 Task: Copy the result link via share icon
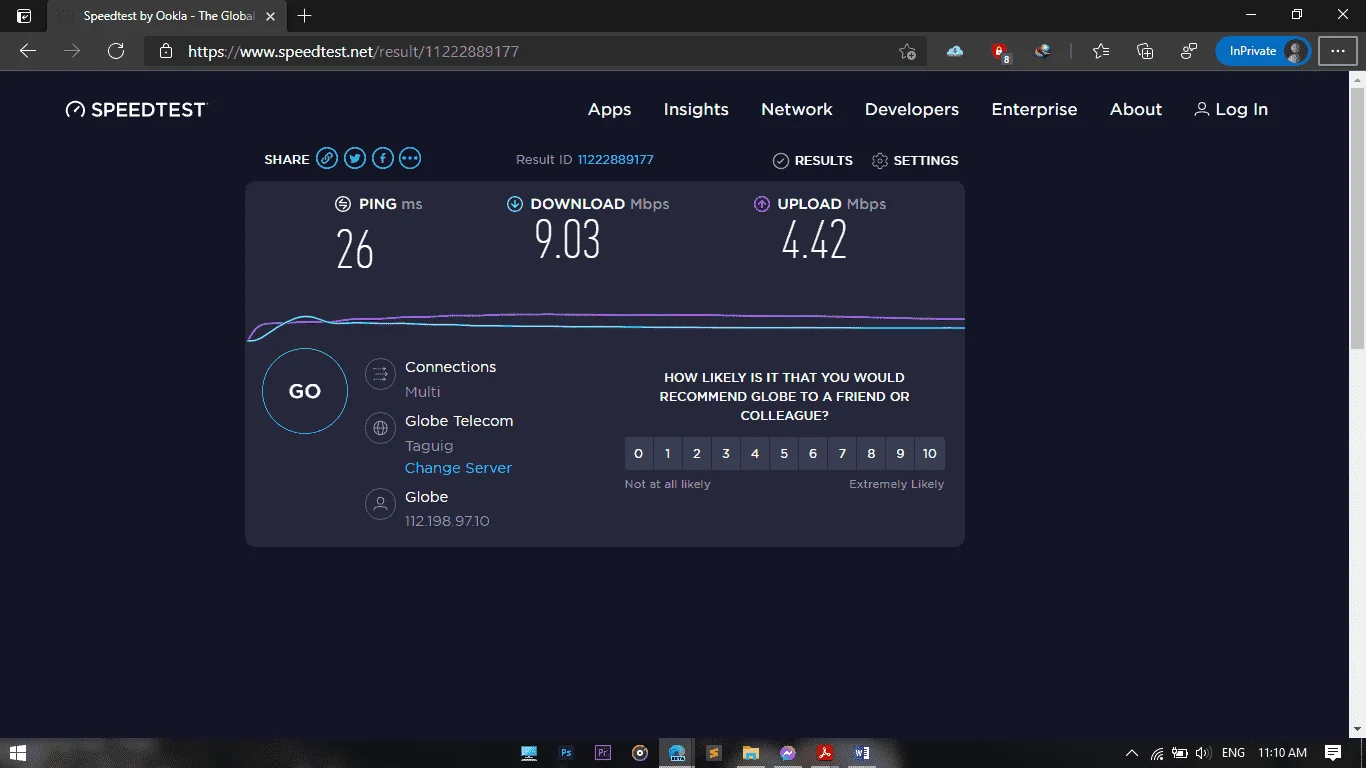pos(326,158)
